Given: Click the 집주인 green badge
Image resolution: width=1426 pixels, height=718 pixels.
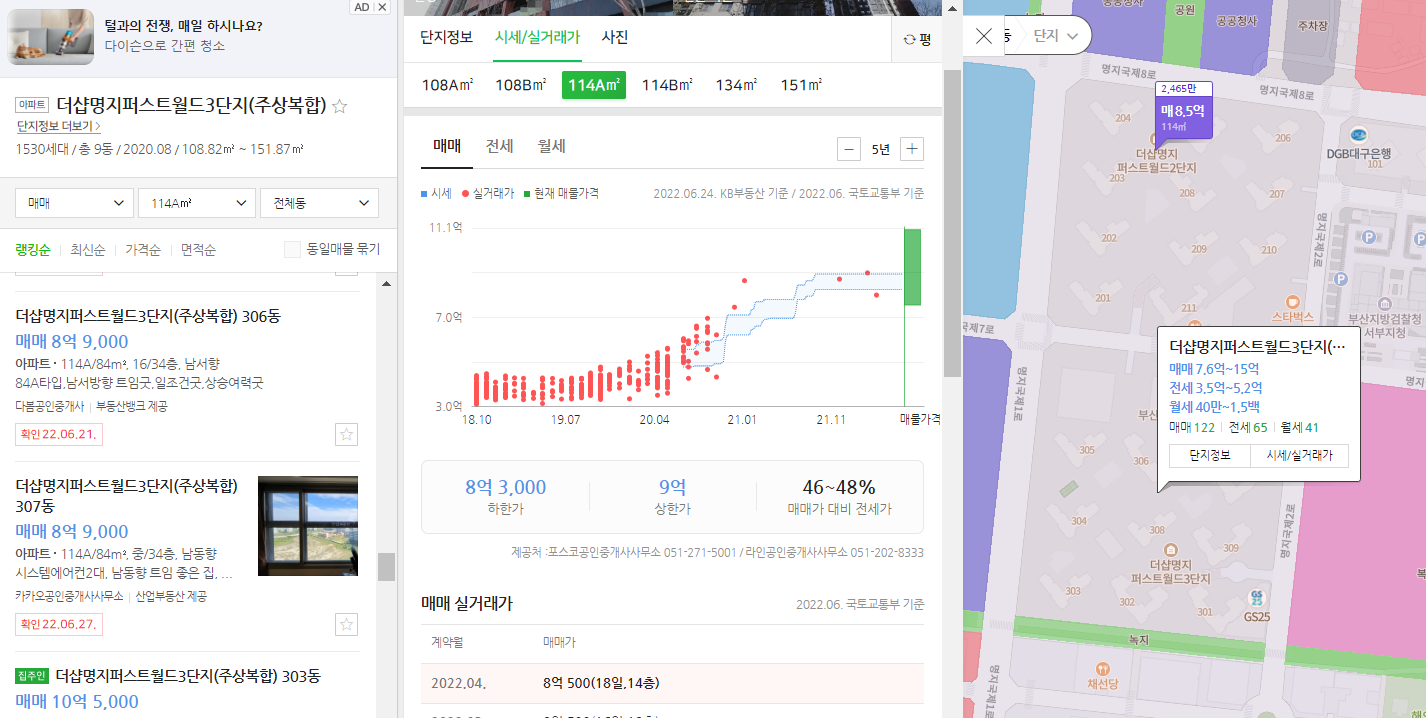Looking at the screenshot, I should 32,676.
